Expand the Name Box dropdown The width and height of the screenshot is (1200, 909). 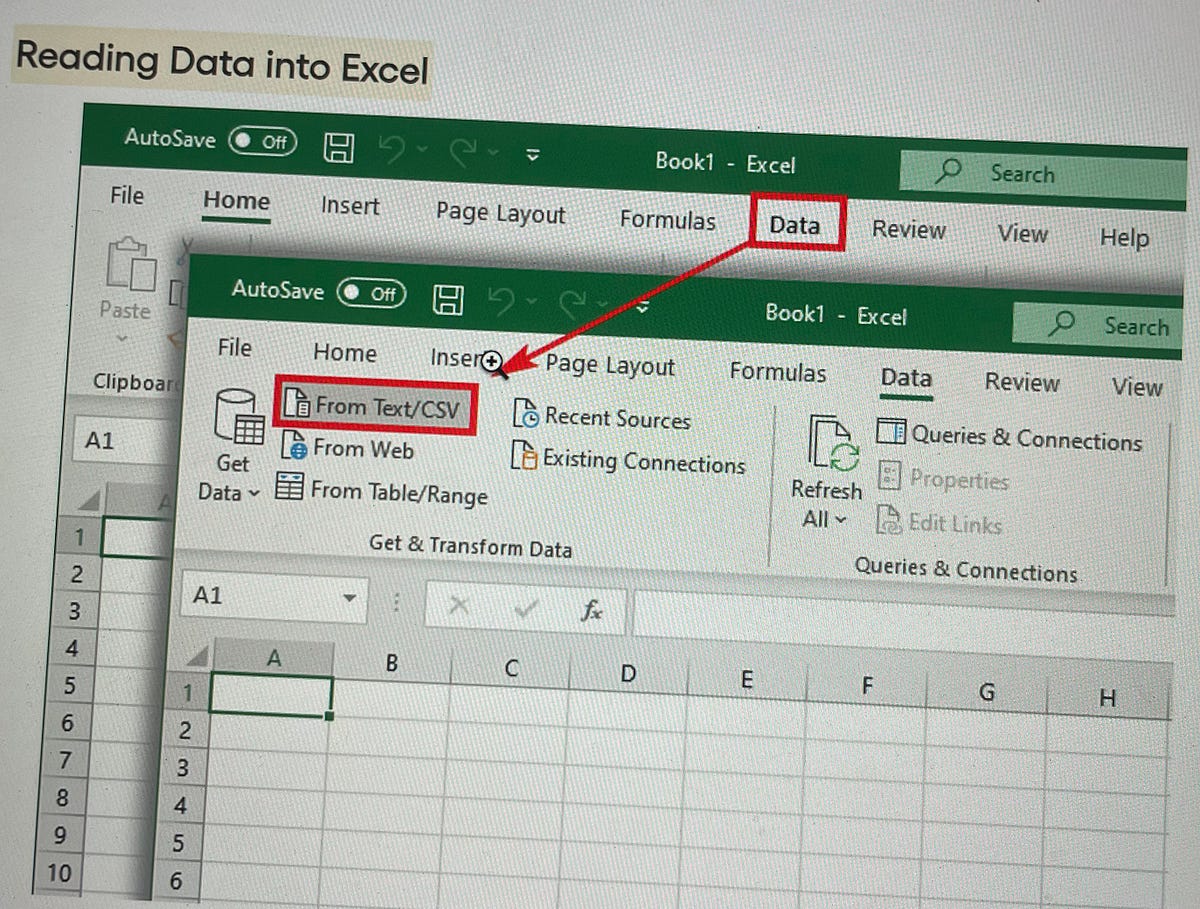tap(352, 596)
